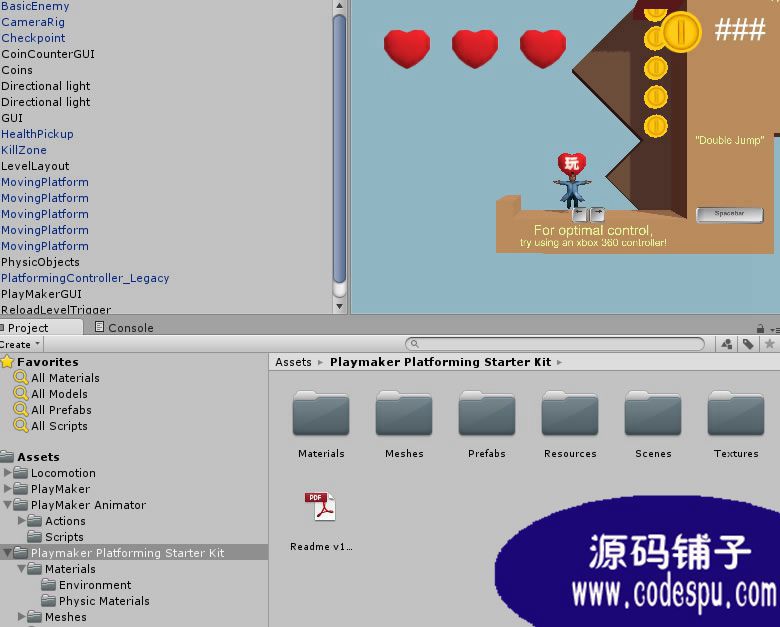Click the middle red heart

pos(475,48)
